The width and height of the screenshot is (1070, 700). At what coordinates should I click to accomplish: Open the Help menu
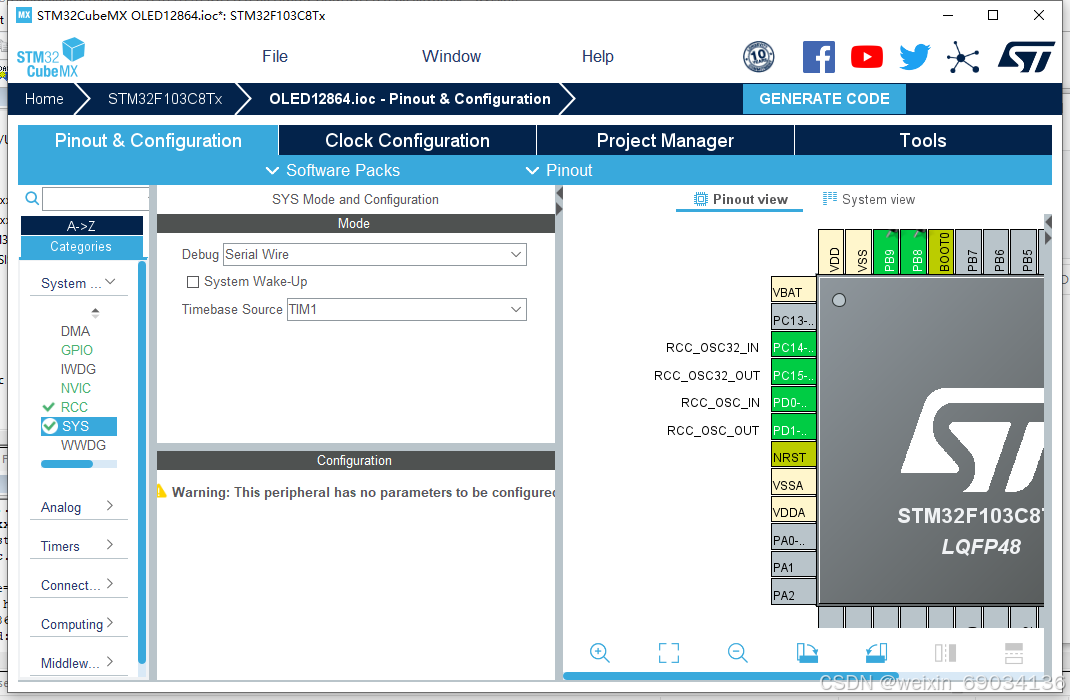(x=598, y=57)
